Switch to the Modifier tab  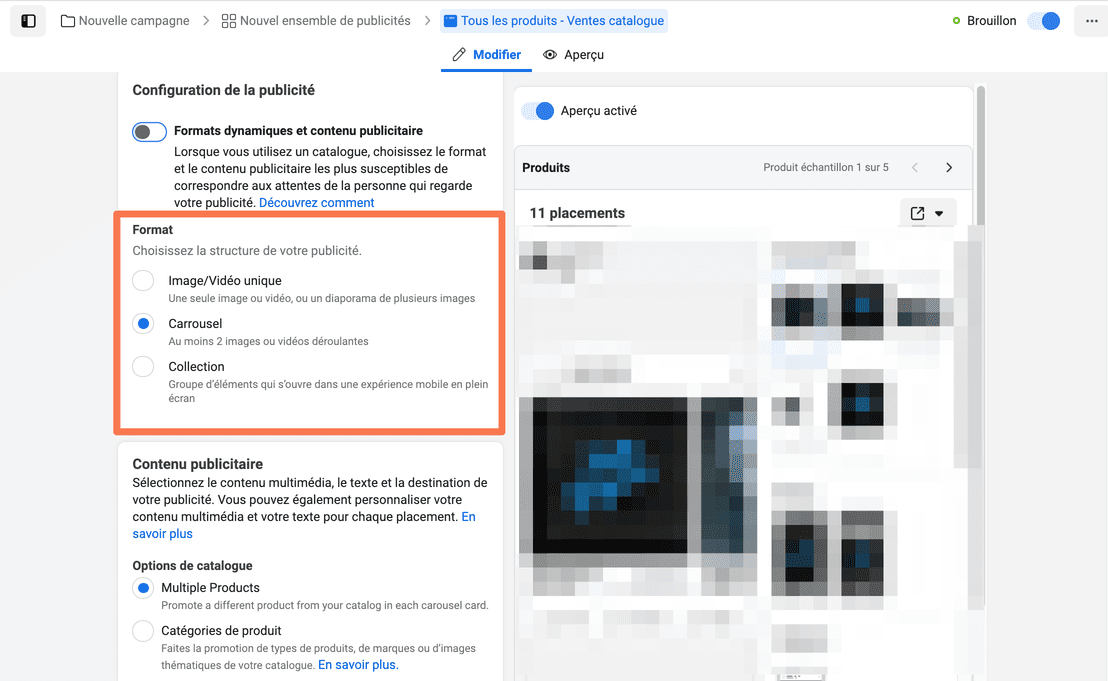[486, 55]
